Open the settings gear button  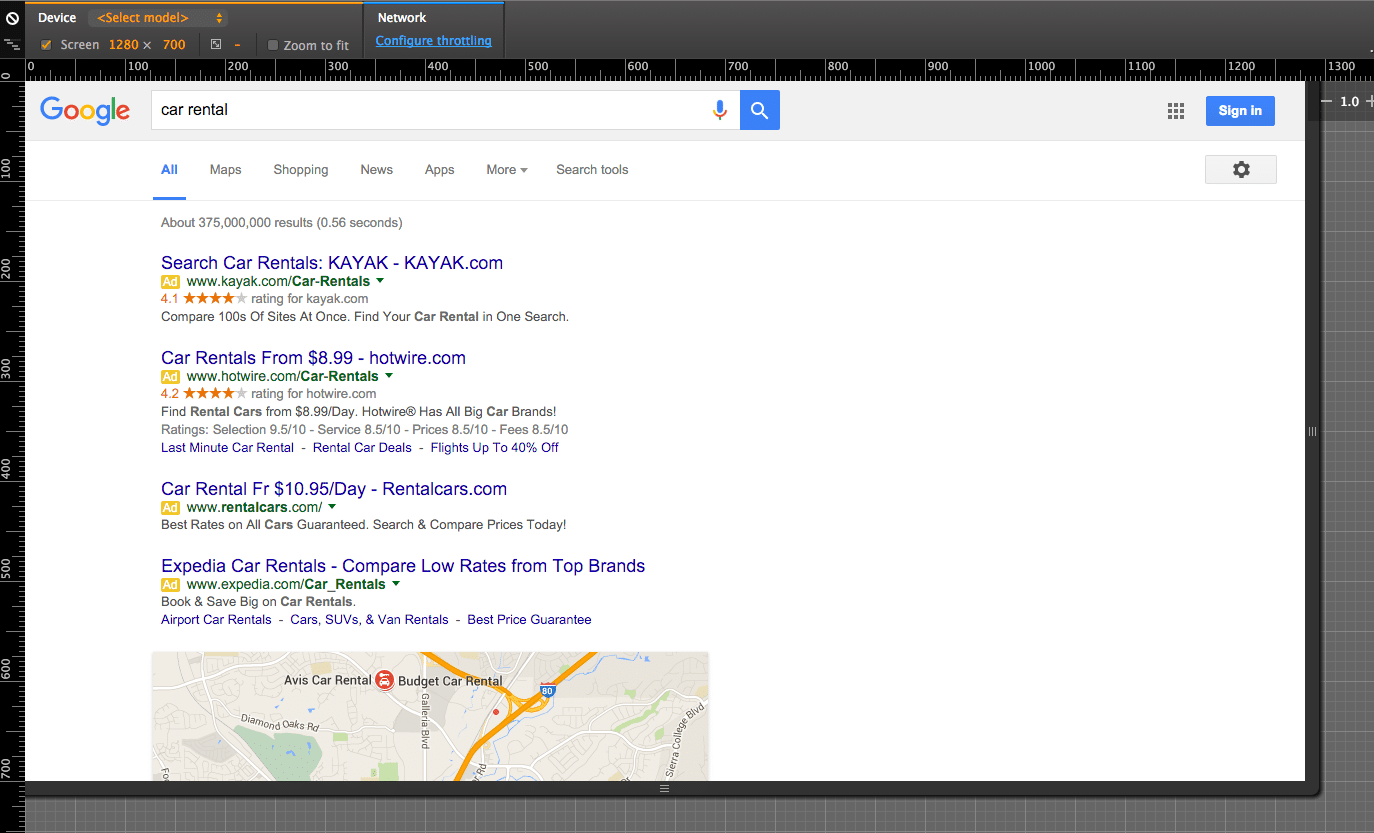(1241, 170)
